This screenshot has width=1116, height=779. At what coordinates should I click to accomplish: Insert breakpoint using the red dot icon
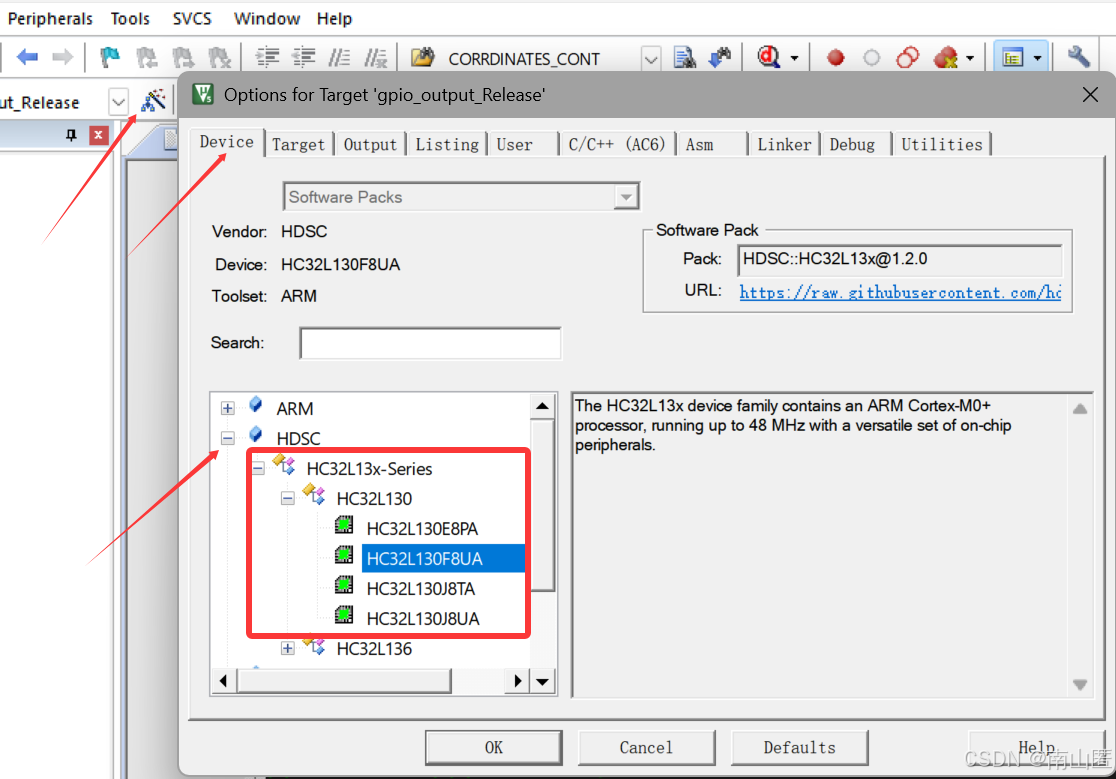(x=836, y=58)
